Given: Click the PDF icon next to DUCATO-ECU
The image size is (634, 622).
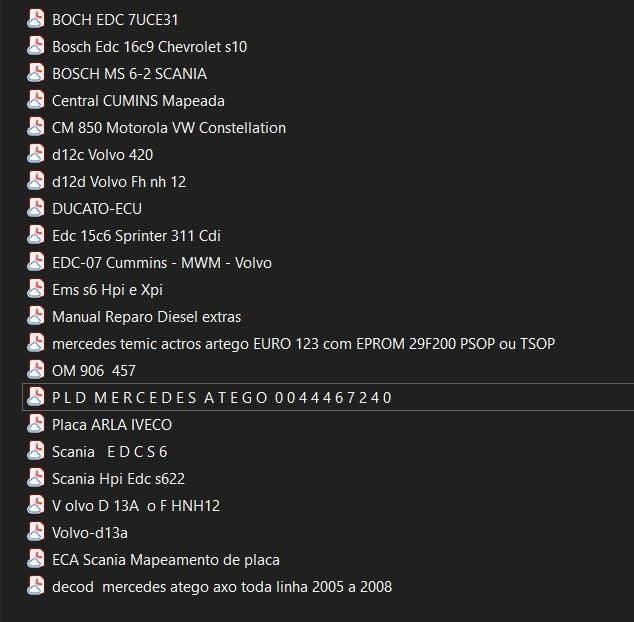Looking at the screenshot, I should pos(36,208).
